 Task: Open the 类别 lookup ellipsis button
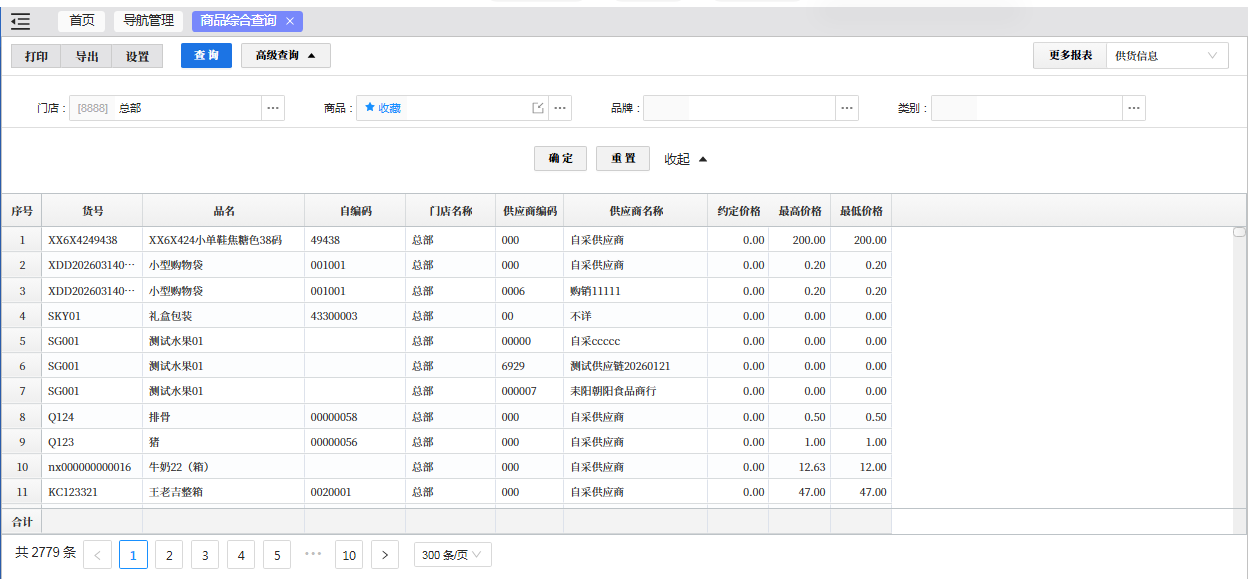[1134, 108]
